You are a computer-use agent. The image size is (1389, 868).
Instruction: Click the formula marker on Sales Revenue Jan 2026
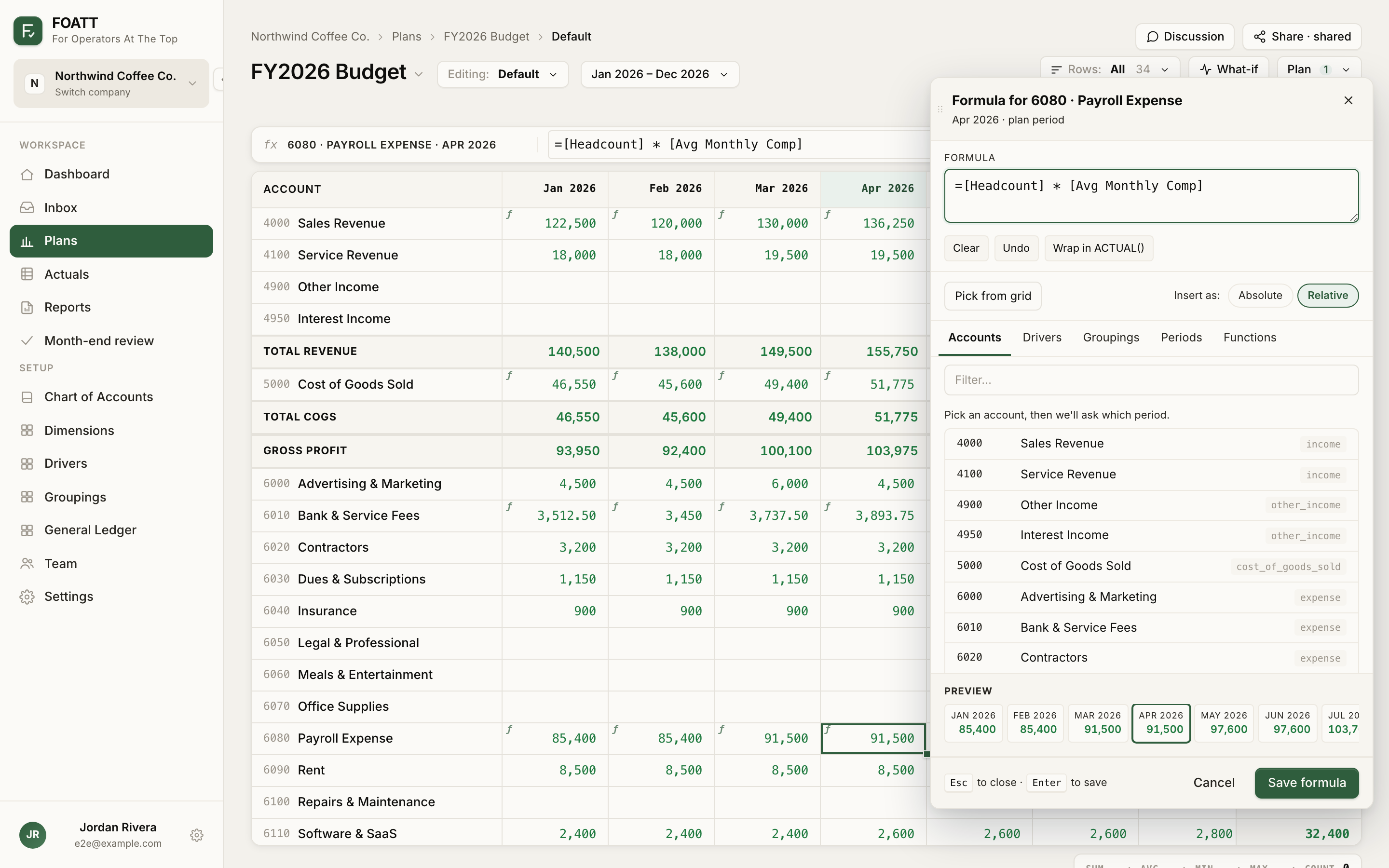pos(509,214)
